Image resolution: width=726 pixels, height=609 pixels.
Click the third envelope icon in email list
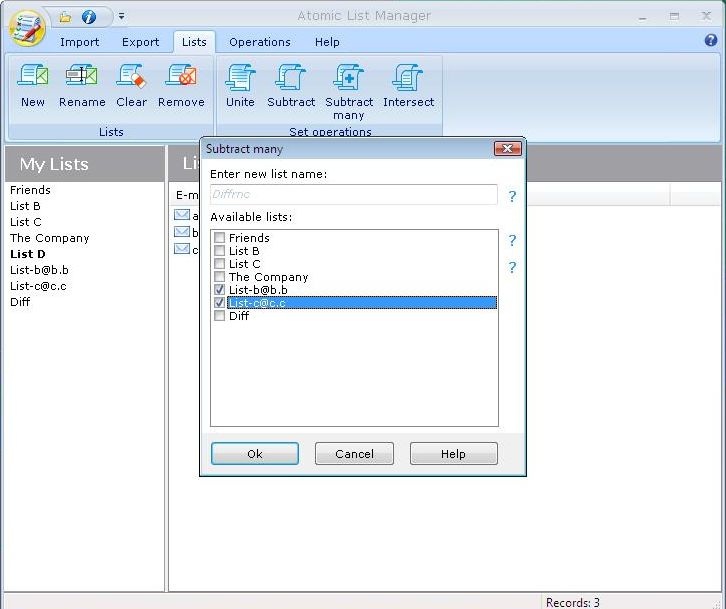tap(182, 249)
